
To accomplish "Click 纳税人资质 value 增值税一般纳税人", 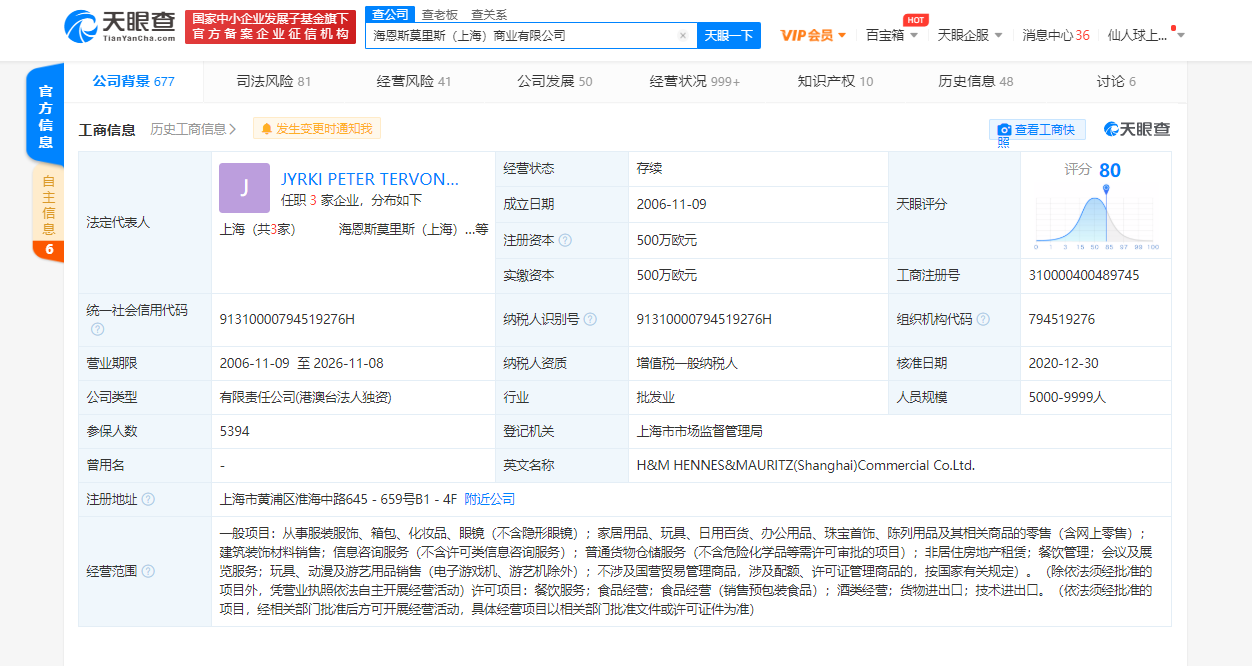I will (687, 363).
